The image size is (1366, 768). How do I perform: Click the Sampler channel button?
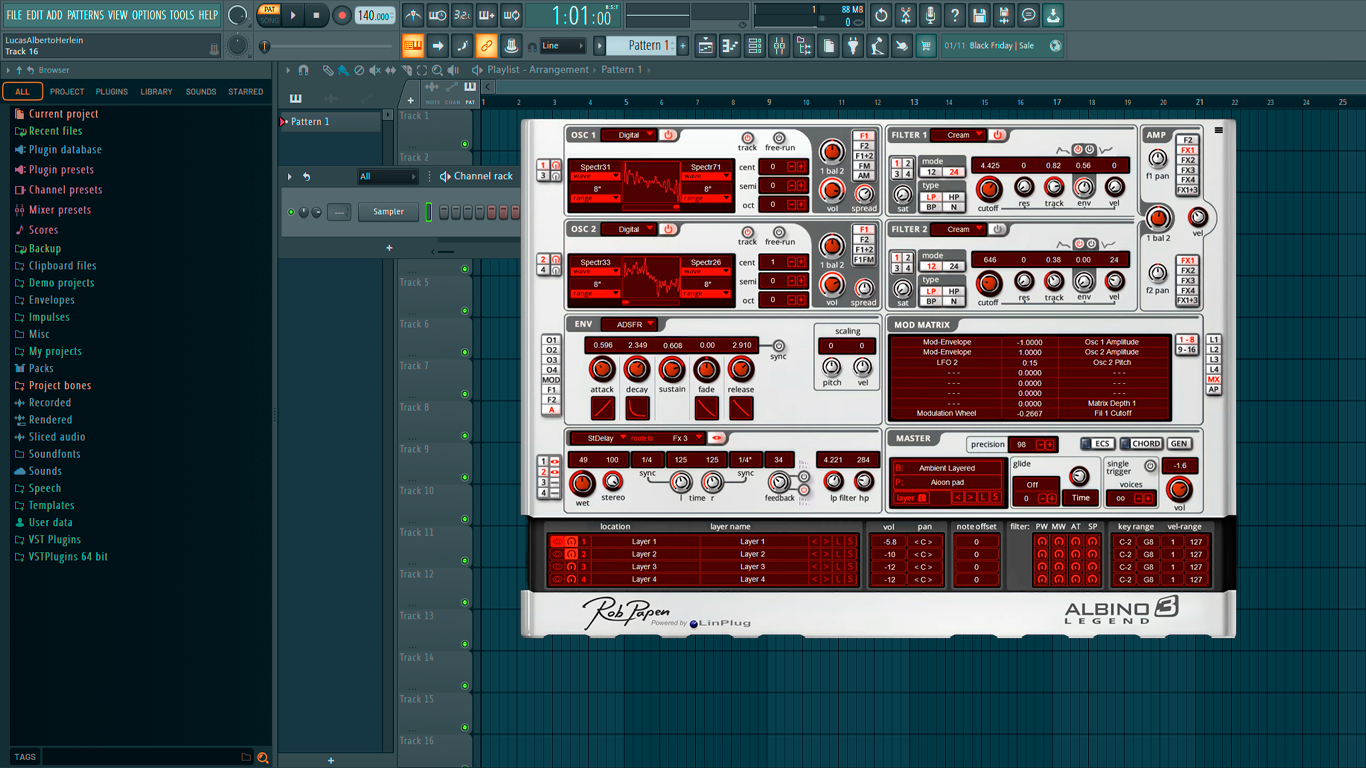[388, 212]
